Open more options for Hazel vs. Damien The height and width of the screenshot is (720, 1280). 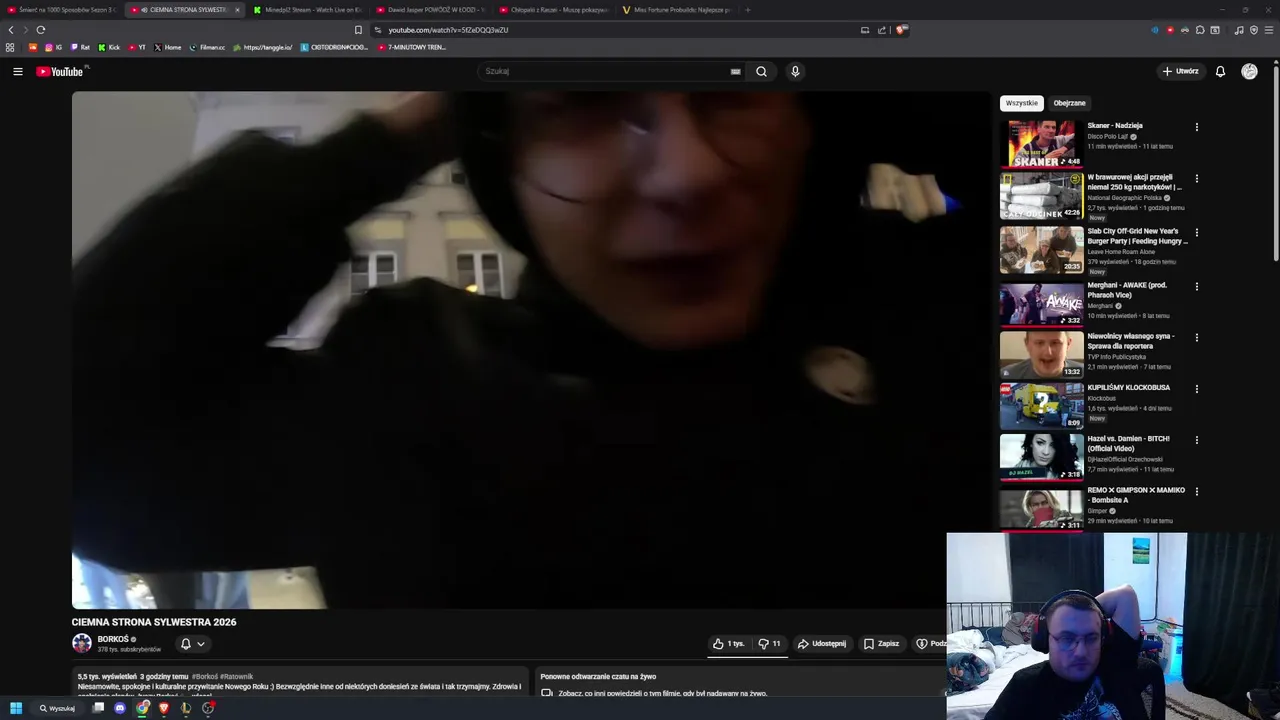1196,440
